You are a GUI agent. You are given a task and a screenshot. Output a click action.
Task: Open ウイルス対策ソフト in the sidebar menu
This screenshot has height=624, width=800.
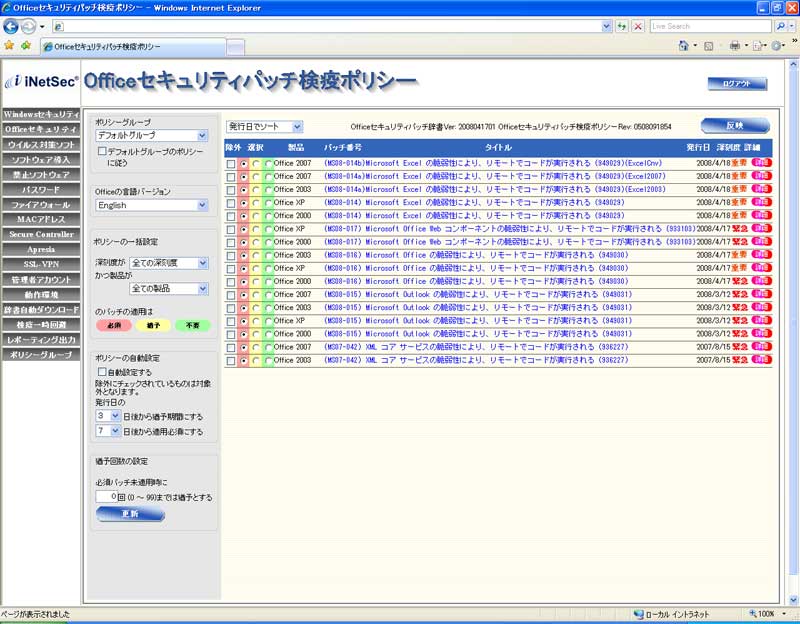coord(41,144)
